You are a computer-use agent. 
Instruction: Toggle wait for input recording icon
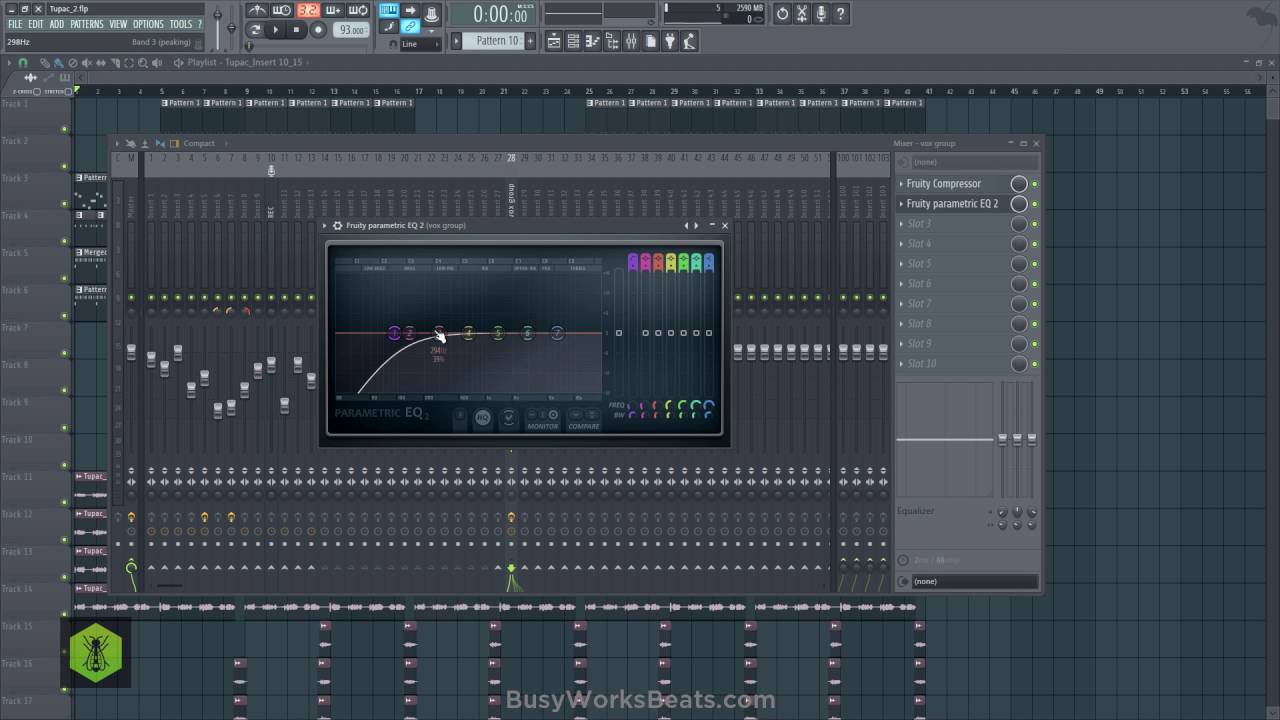pyautogui.click(x=282, y=11)
